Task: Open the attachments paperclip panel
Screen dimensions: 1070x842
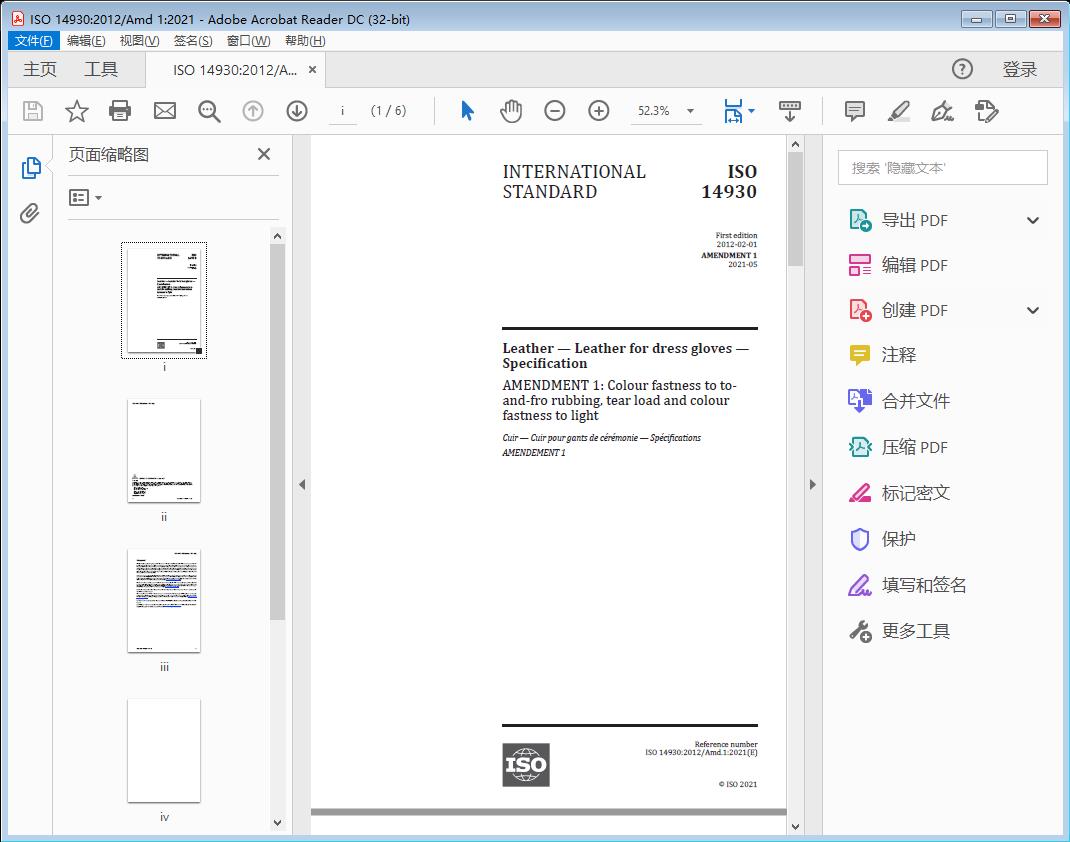Action: coord(30,213)
